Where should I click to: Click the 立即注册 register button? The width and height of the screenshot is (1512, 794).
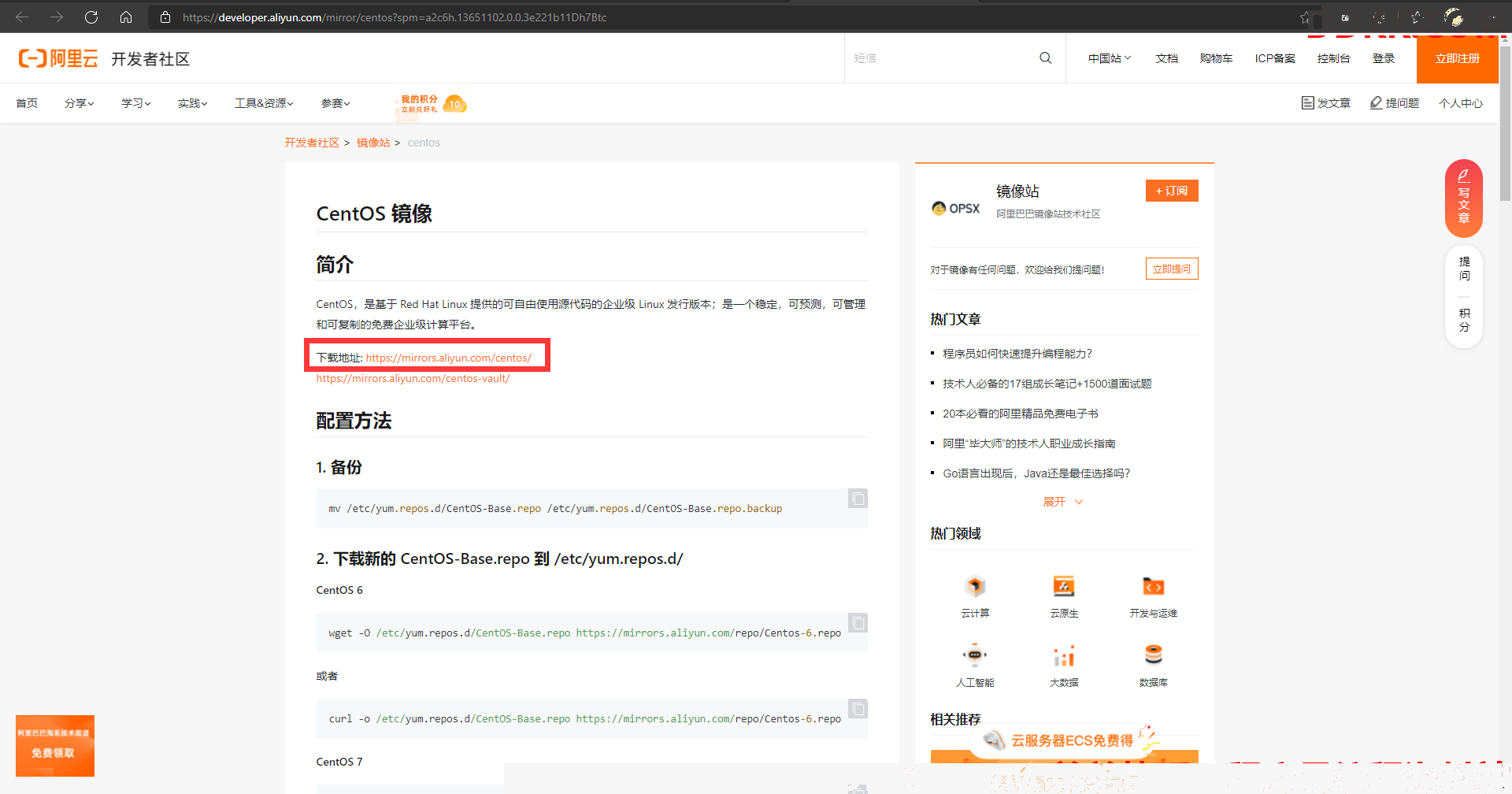tap(1457, 58)
